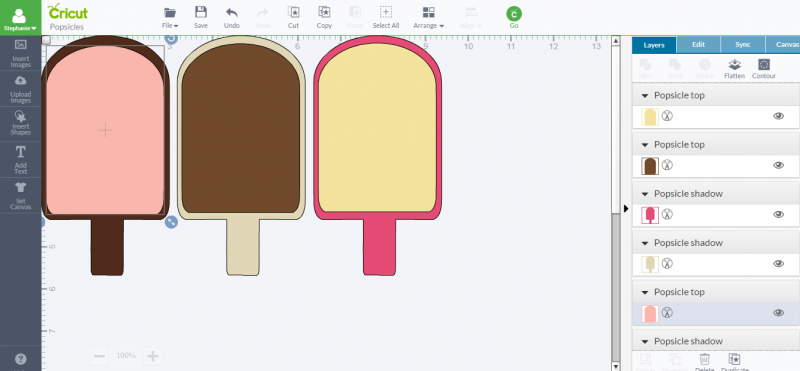Select the Add Text tool
The image size is (800, 371).
20,160
